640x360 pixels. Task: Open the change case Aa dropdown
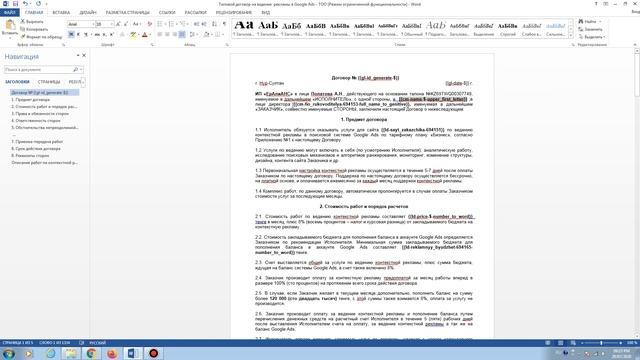point(137,24)
